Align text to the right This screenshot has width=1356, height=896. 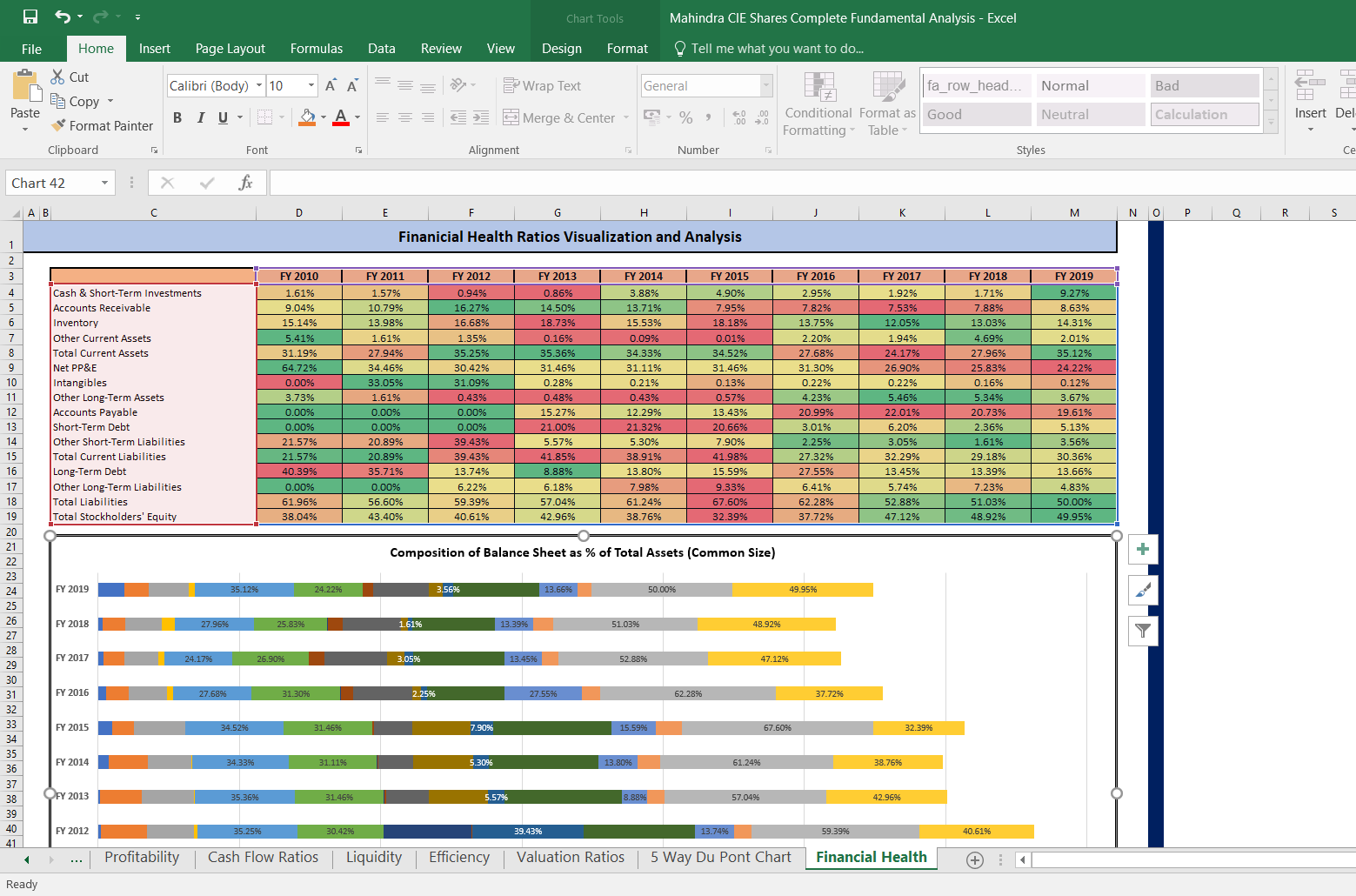[x=428, y=117]
